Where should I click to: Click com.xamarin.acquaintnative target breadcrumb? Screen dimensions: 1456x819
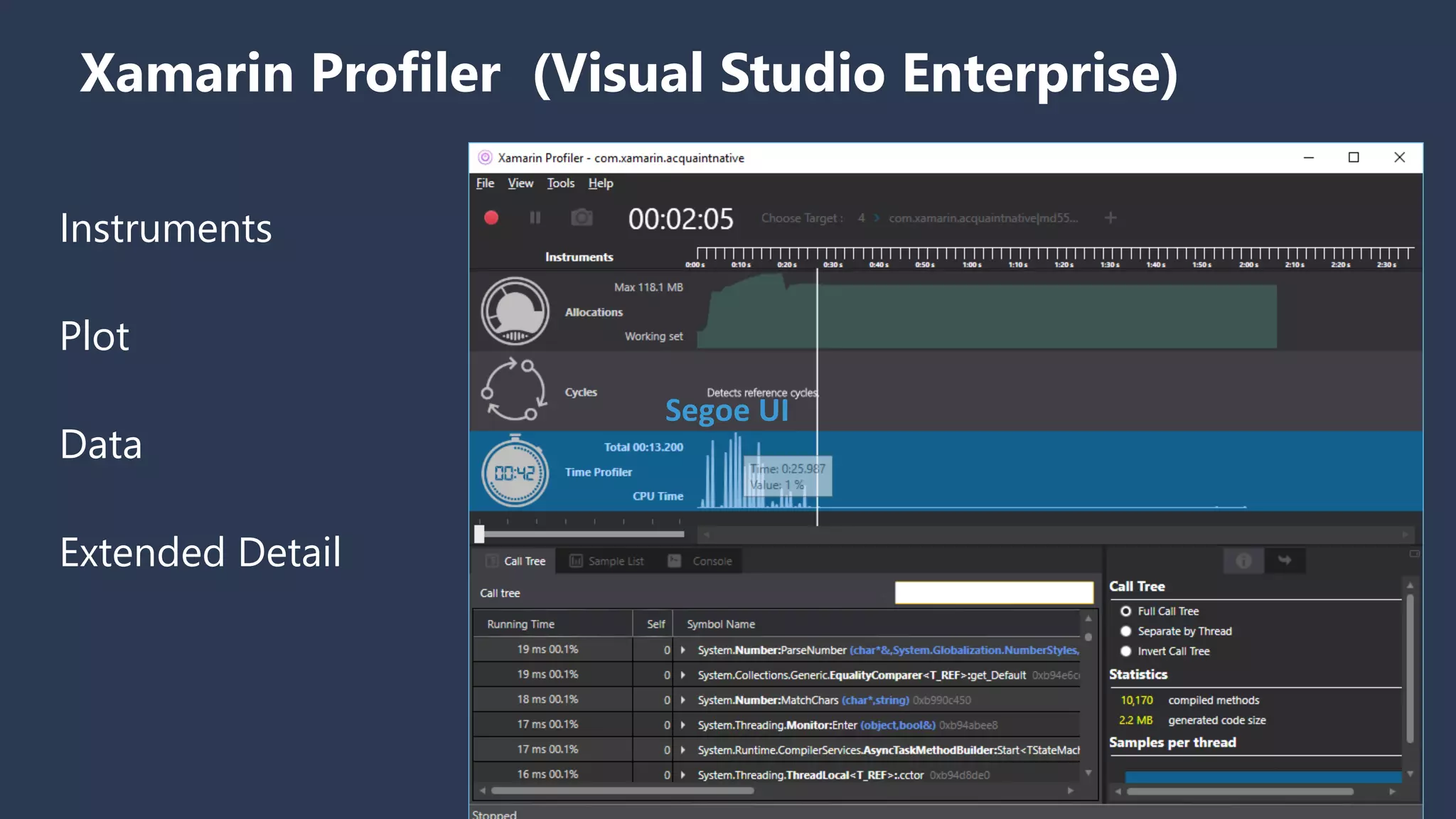tap(983, 218)
